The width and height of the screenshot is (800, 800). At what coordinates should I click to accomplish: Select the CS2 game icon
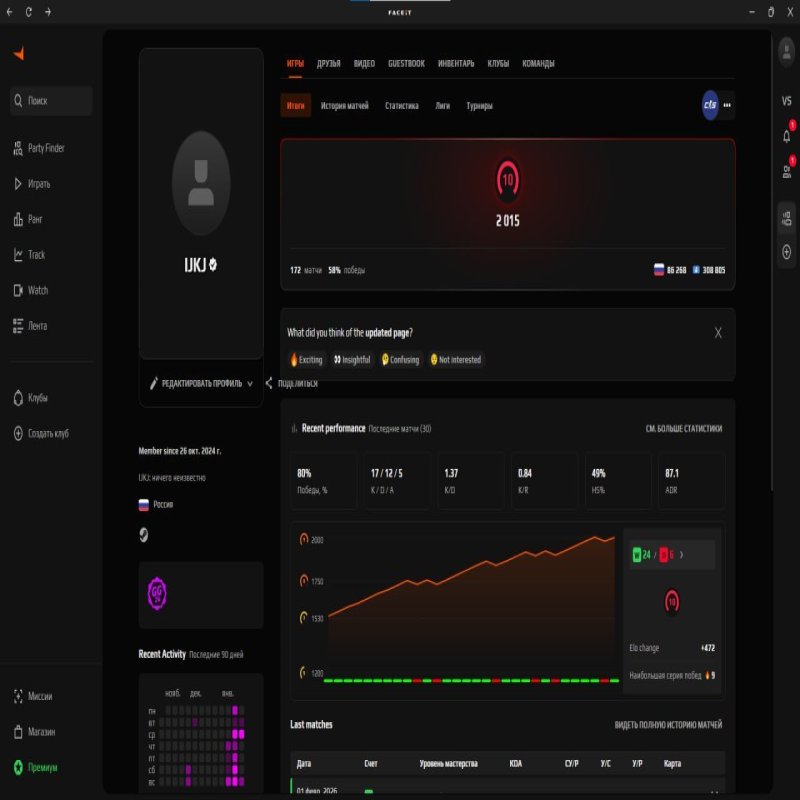pyautogui.click(x=709, y=103)
